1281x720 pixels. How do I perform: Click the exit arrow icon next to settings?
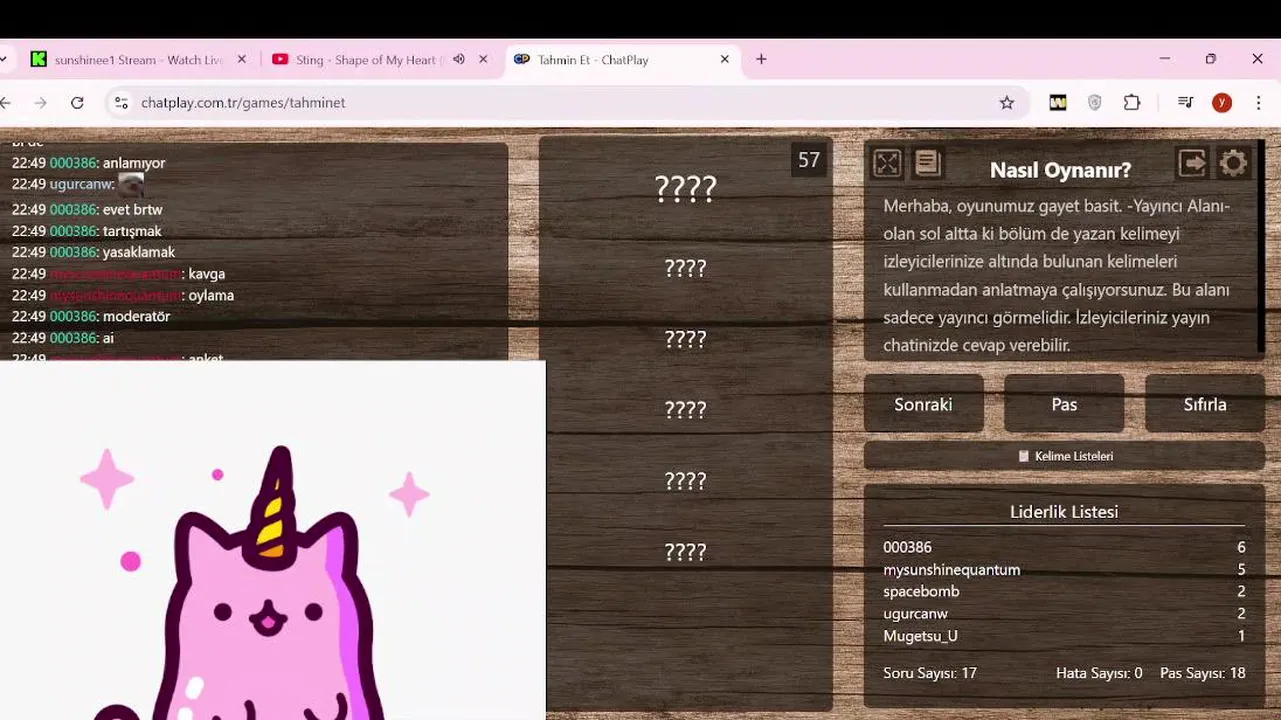[1192, 163]
